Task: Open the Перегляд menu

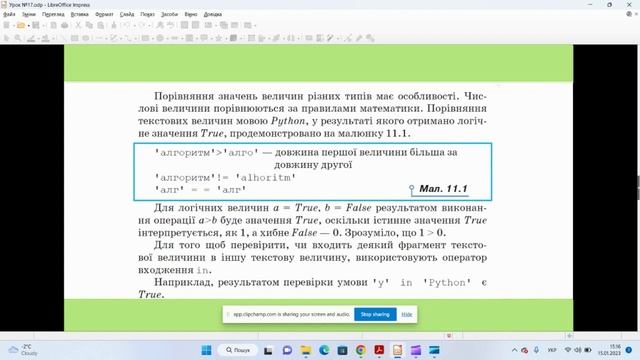Action: (53, 14)
